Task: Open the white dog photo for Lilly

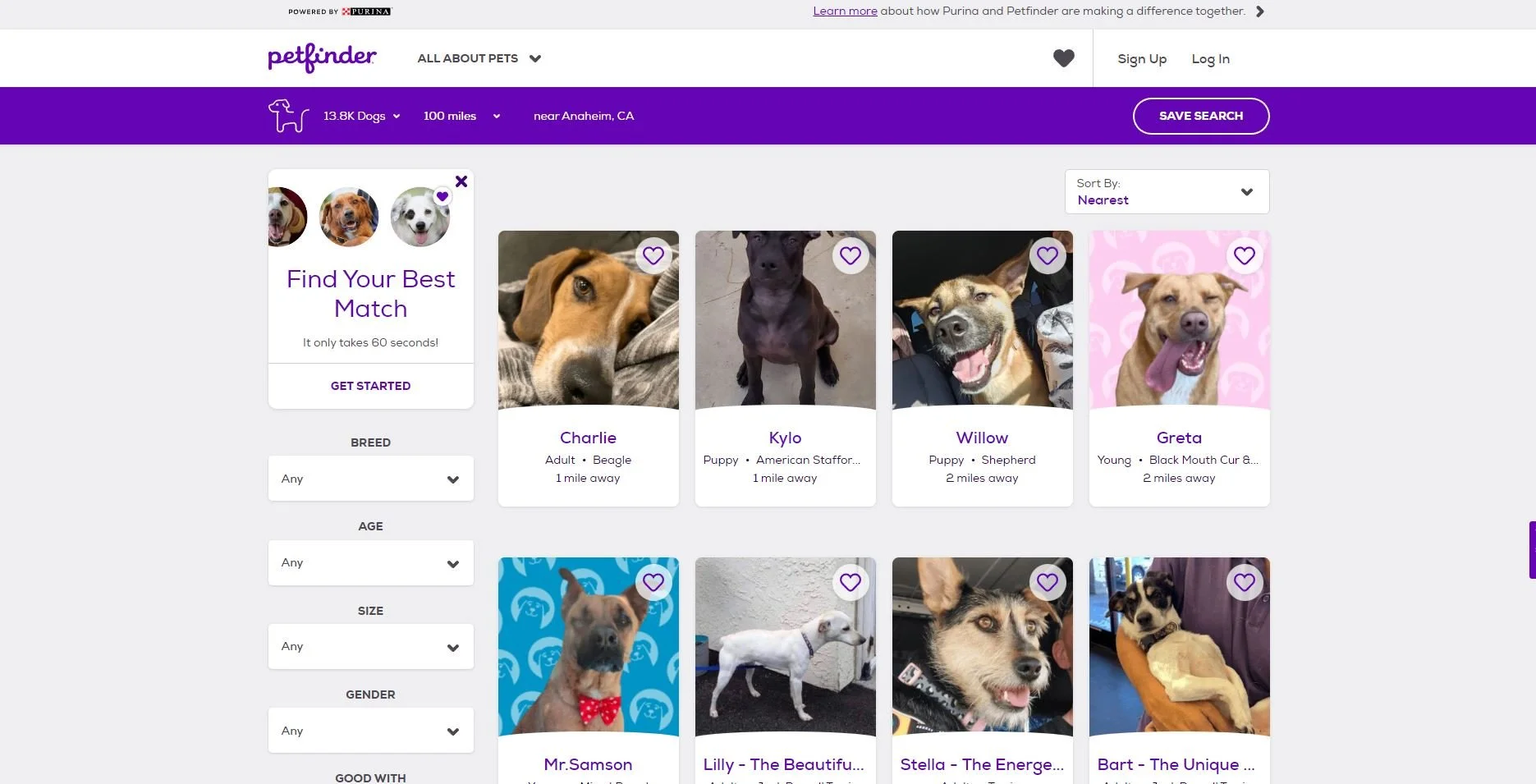Action: point(786,647)
